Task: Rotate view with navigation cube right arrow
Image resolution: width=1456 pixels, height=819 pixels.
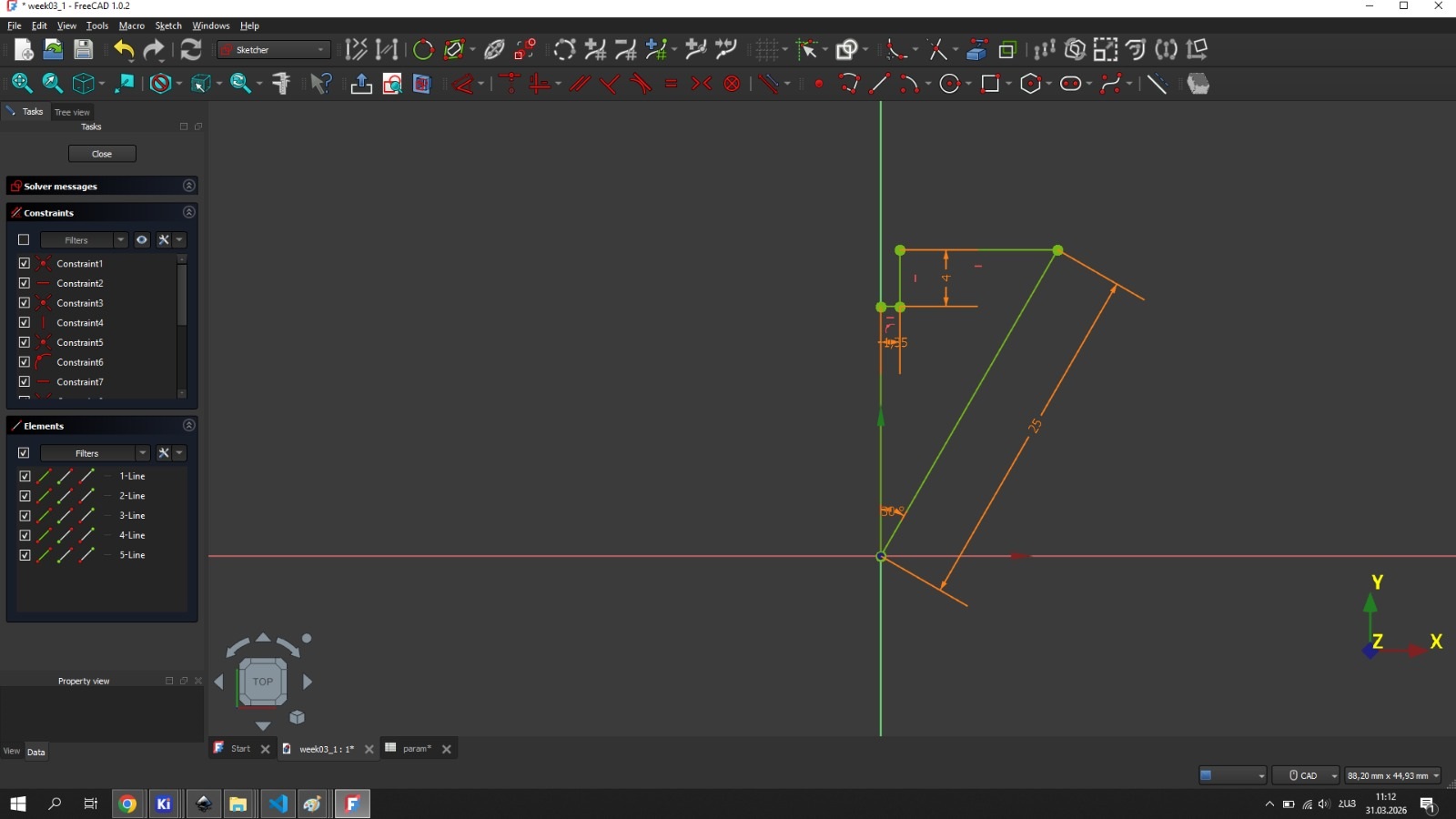Action: [x=308, y=682]
